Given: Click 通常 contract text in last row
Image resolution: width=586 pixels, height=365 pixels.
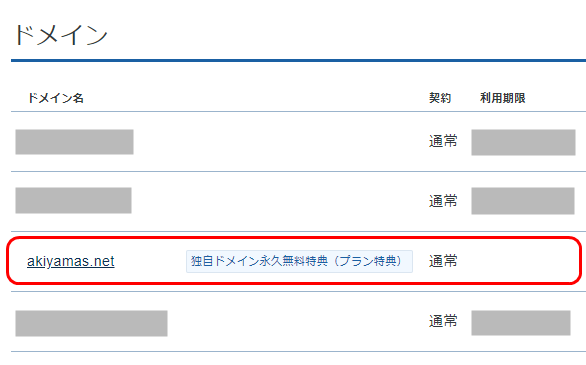Looking at the screenshot, I should pyautogui.click(x=443, y=321).
